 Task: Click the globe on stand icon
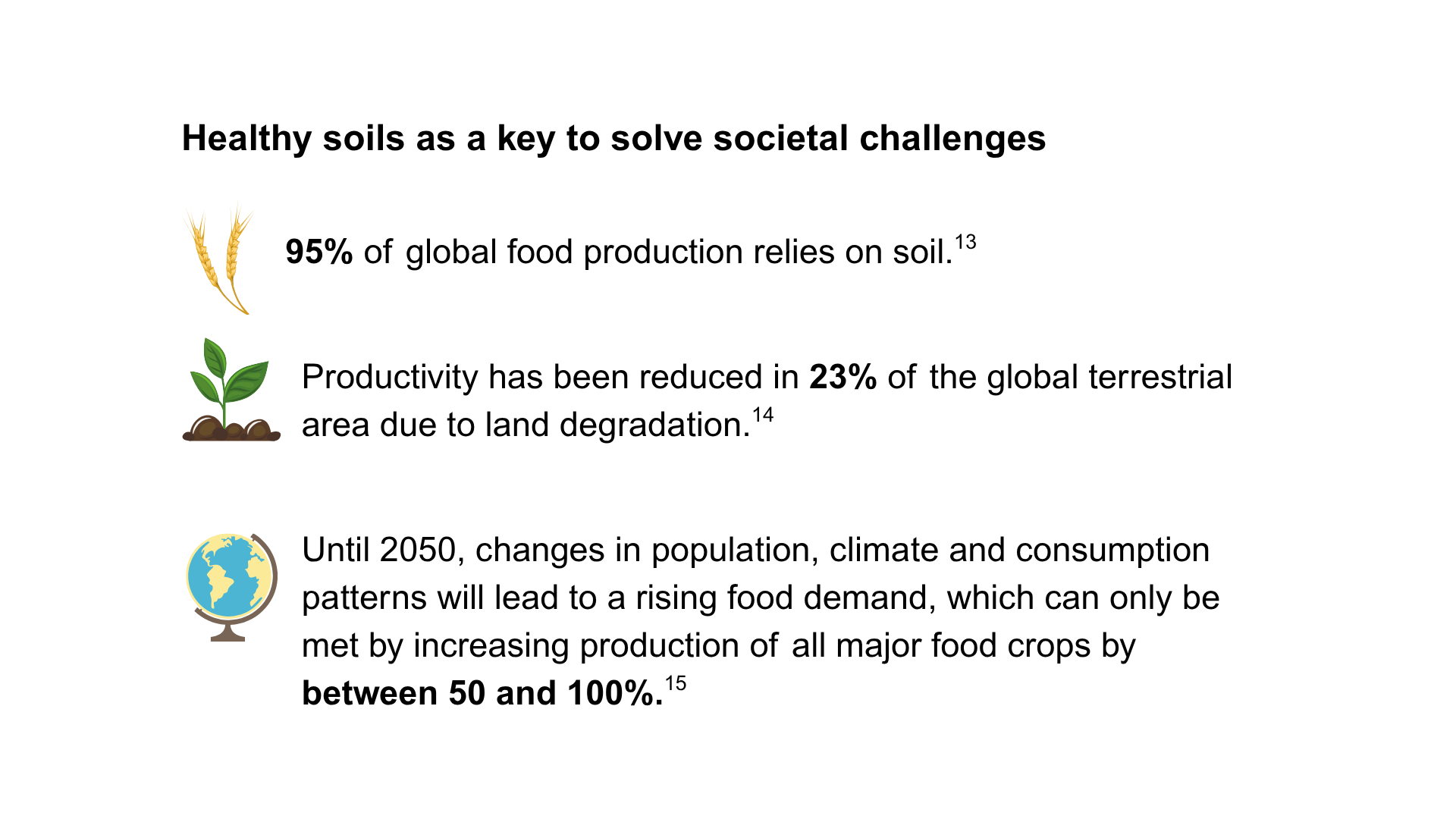click(231, 587)
